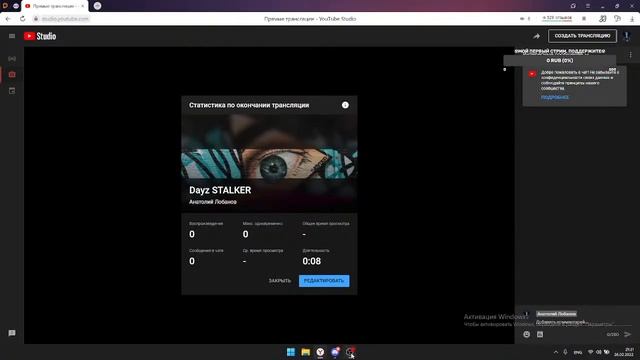Click the Wi-Fi icon in system tray
This screenshot has height=360, width=640.
click(590, 352)
